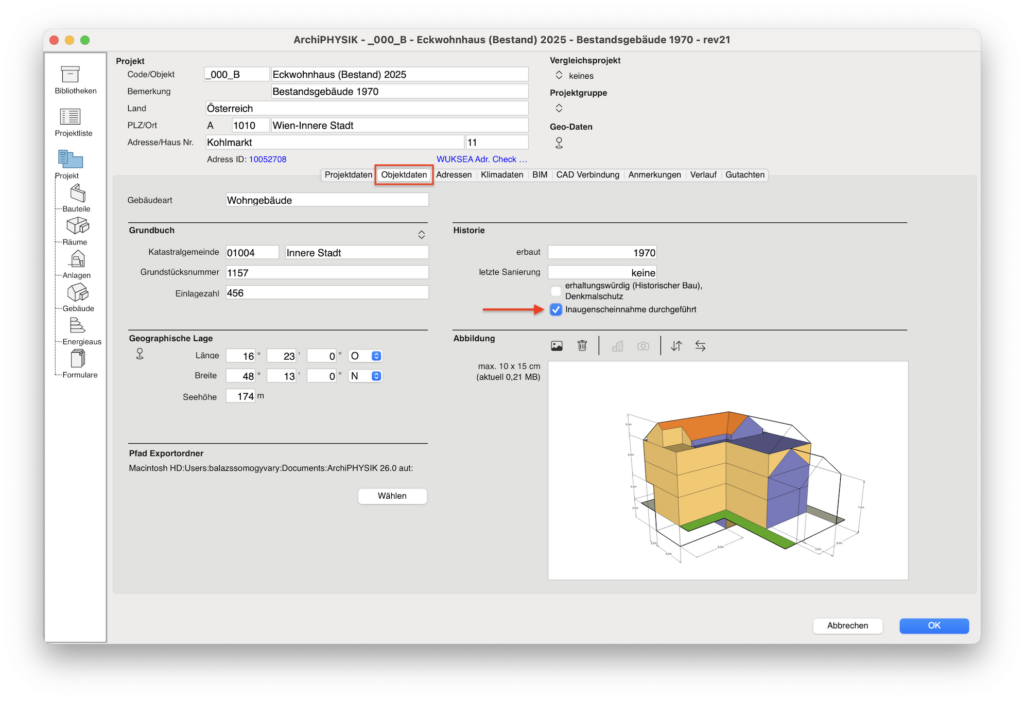Open the Adress ID 10052708 link
The width and height of the screenshot is (1024, 701).
tap(268, 159)
